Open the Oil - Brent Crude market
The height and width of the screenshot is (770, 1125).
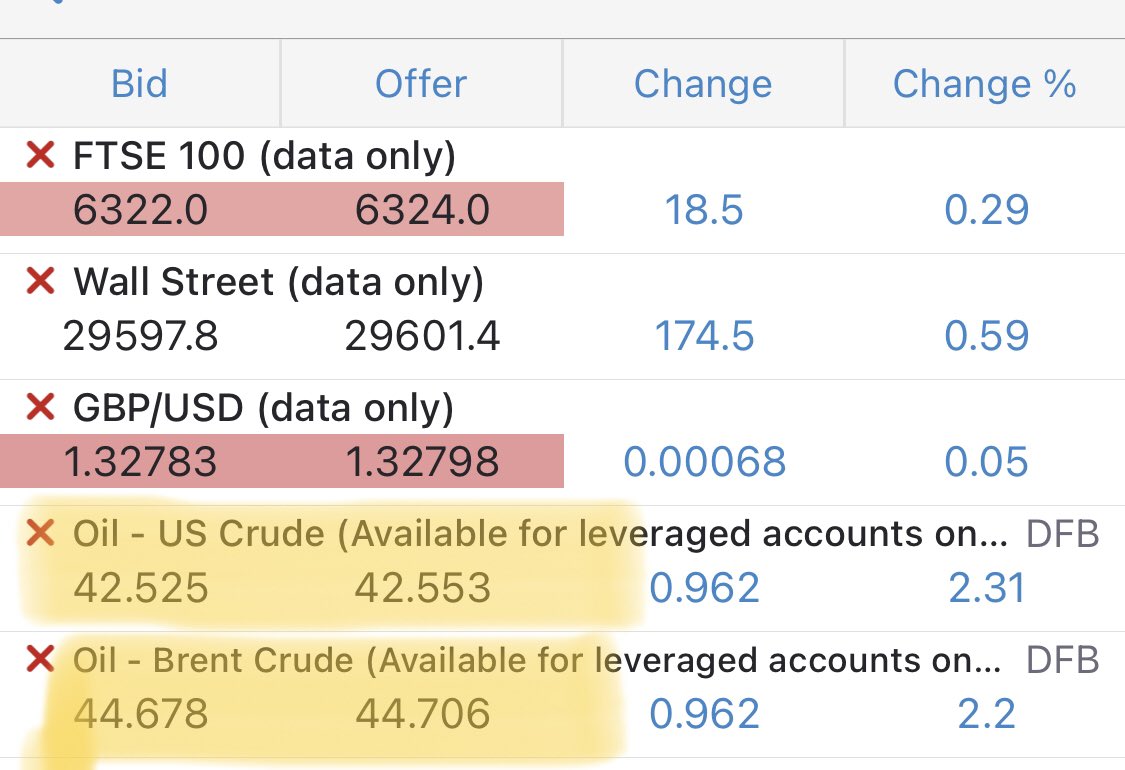pyautogui.click(x=537, y=660)
